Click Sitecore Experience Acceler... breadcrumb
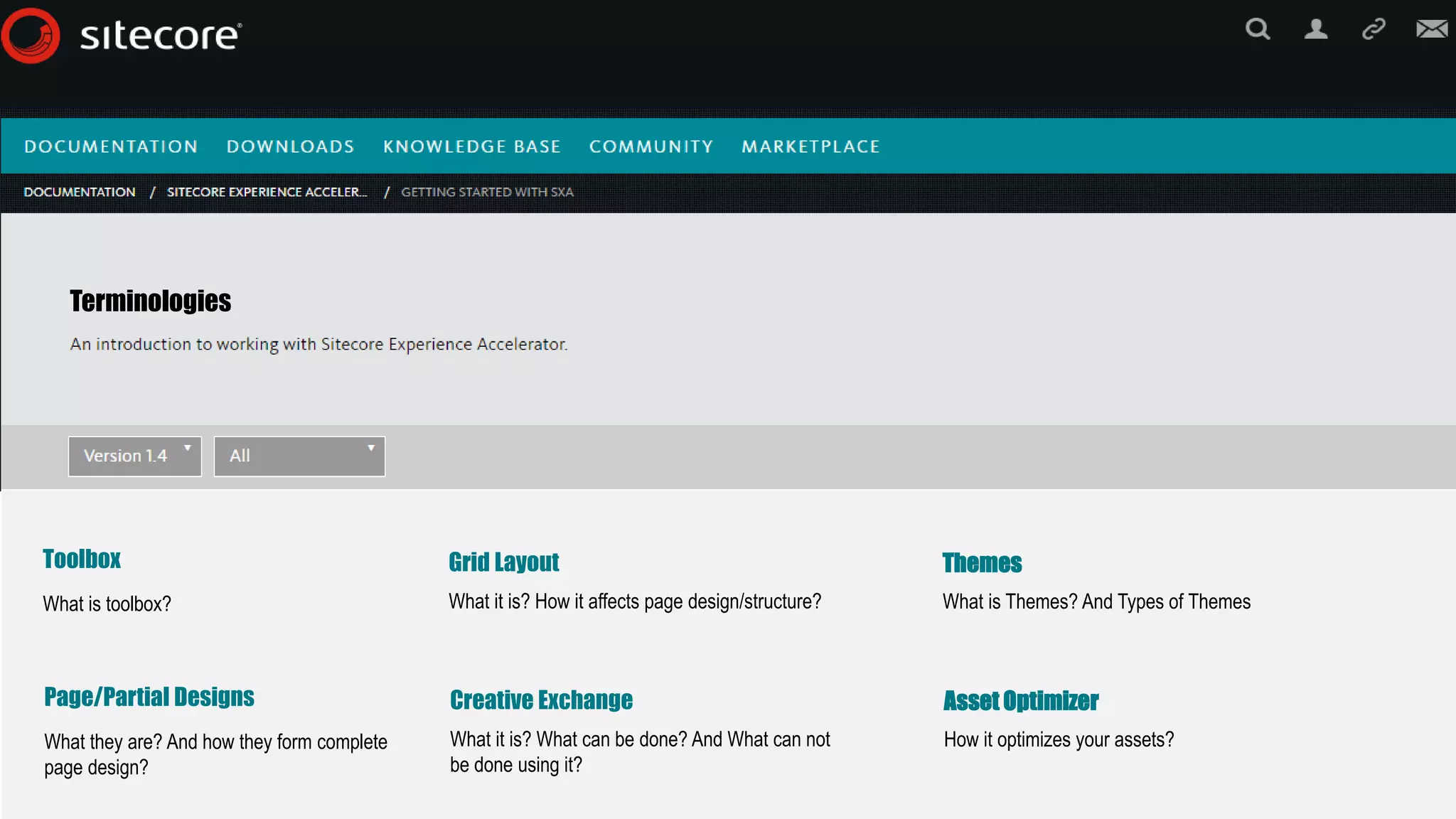 tap(267, 192)
